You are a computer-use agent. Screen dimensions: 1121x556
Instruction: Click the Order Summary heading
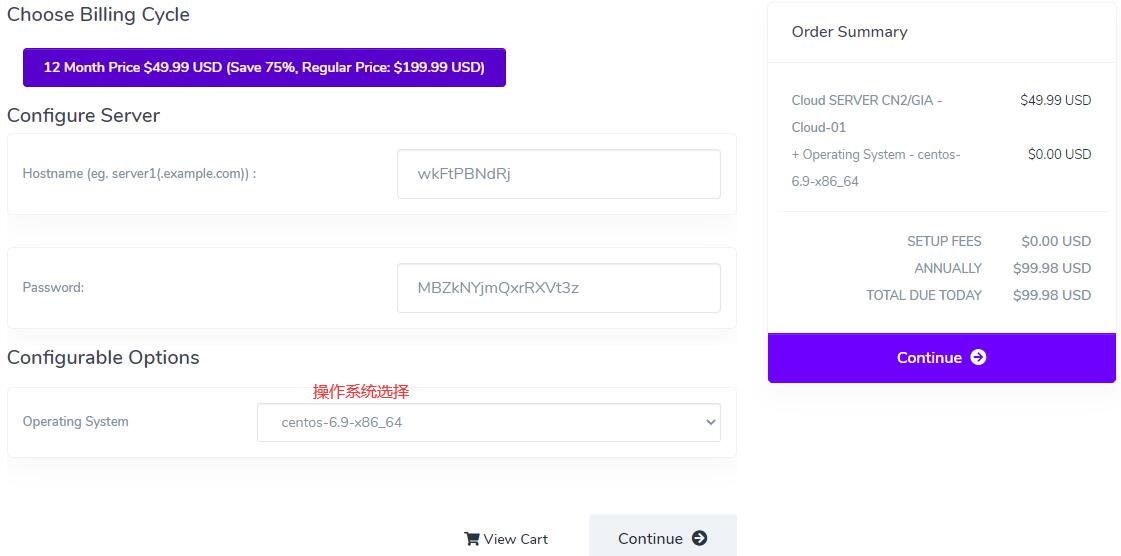coord(849,31)
